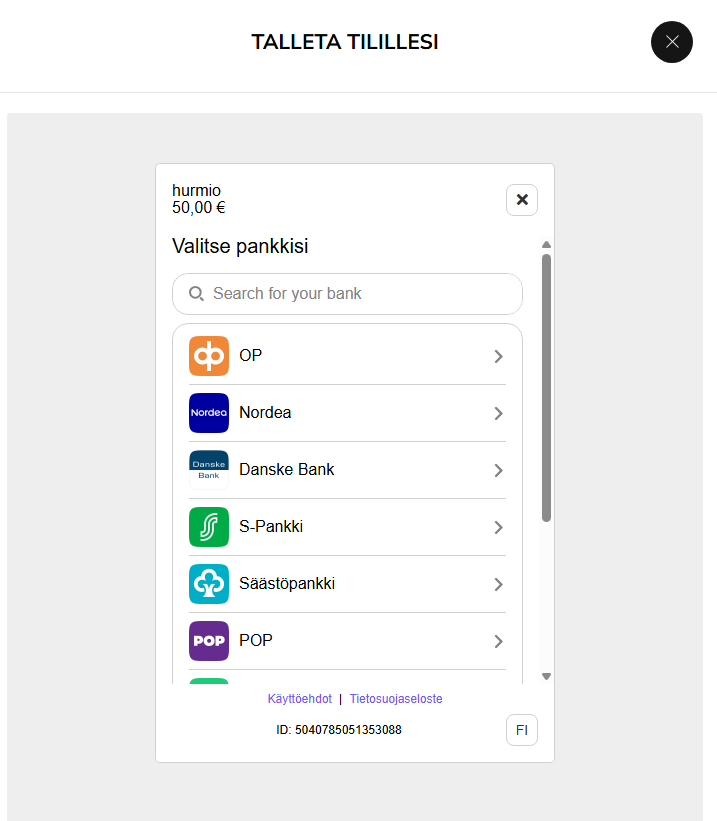
Task: Click the search magnifier icon
Action: click(x=197, y=294)
